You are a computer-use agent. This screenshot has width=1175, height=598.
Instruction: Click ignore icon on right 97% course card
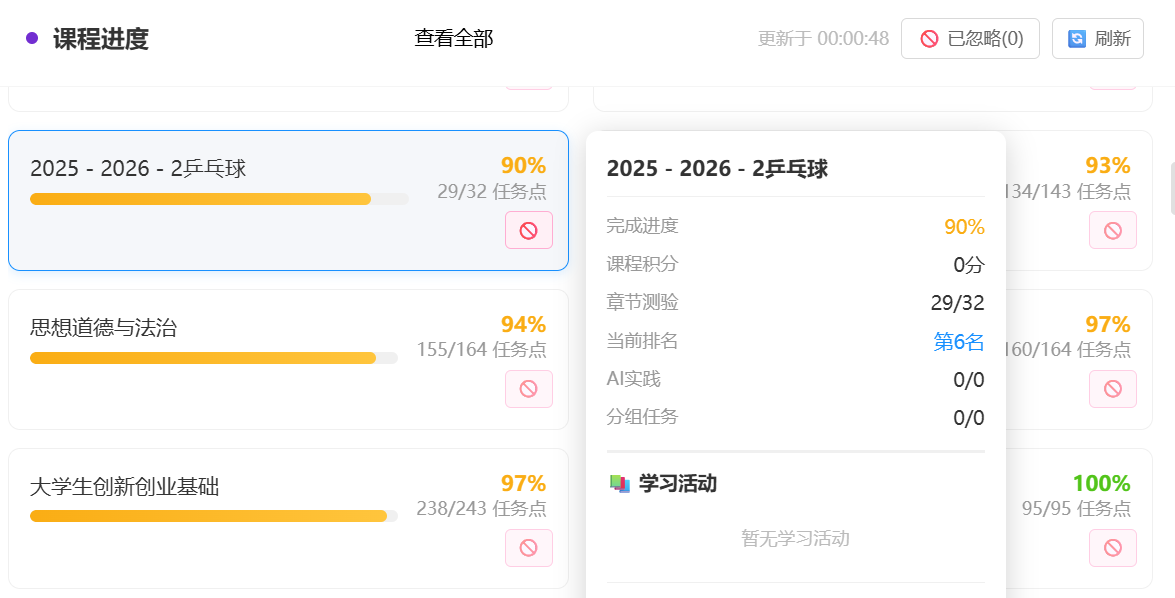pyautogui.click(x=1112, y=389)
